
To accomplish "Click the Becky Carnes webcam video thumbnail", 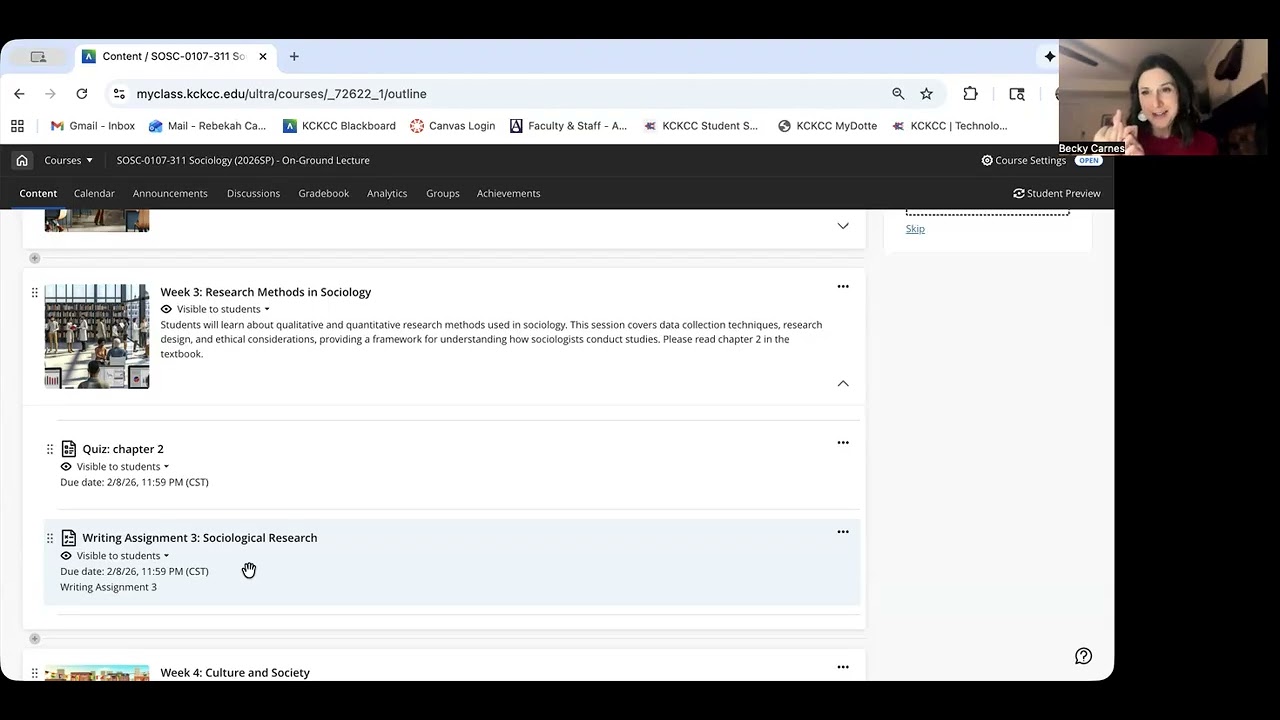I will [1163, 97].
